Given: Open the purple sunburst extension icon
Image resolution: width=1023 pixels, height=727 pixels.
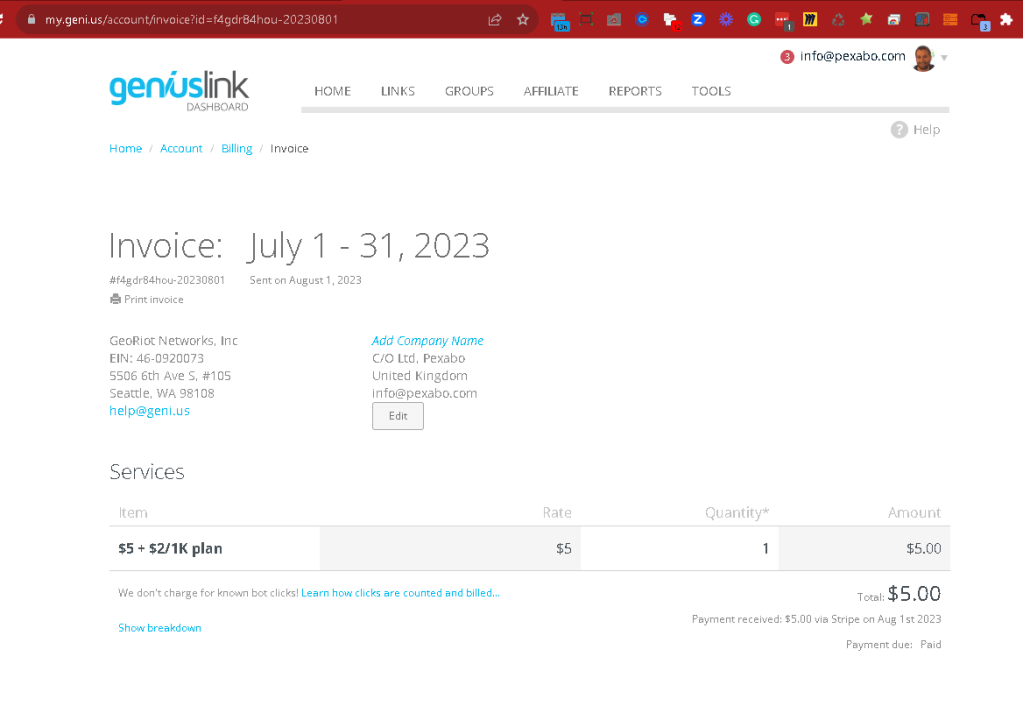Looking at the screenshot, I should pos(726,20).
